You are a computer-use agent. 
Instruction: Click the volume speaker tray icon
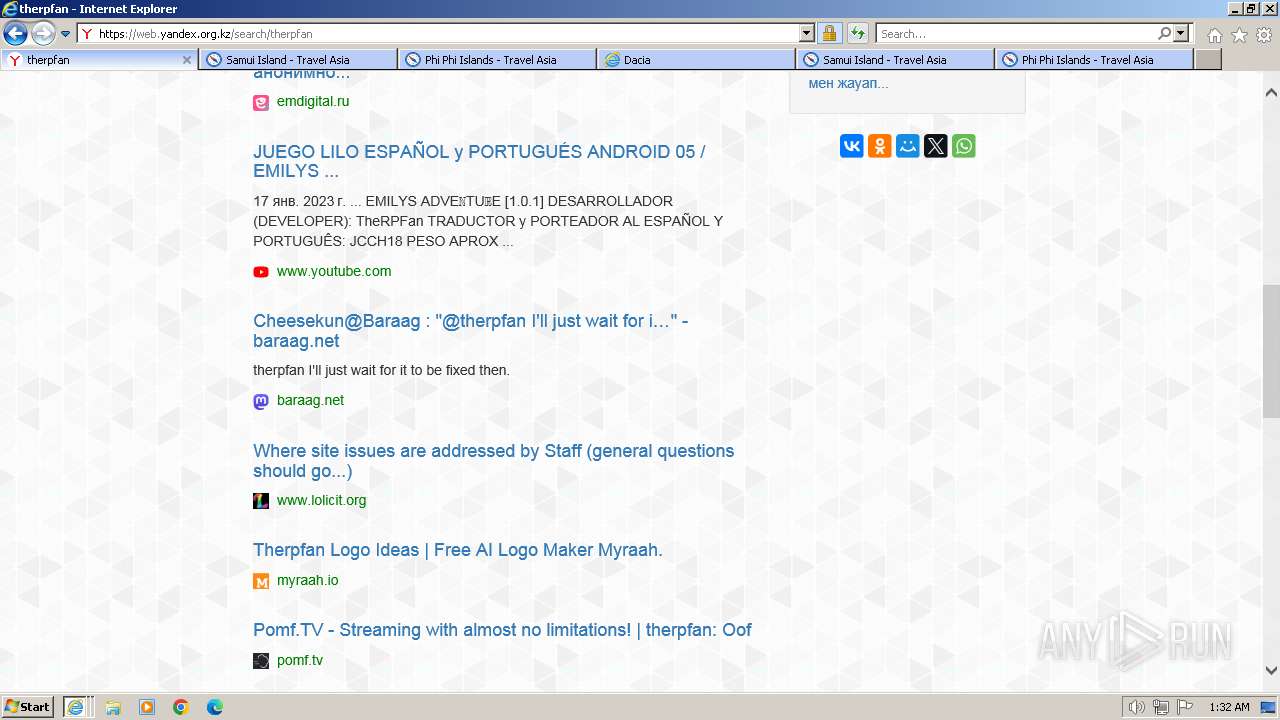1137,707
